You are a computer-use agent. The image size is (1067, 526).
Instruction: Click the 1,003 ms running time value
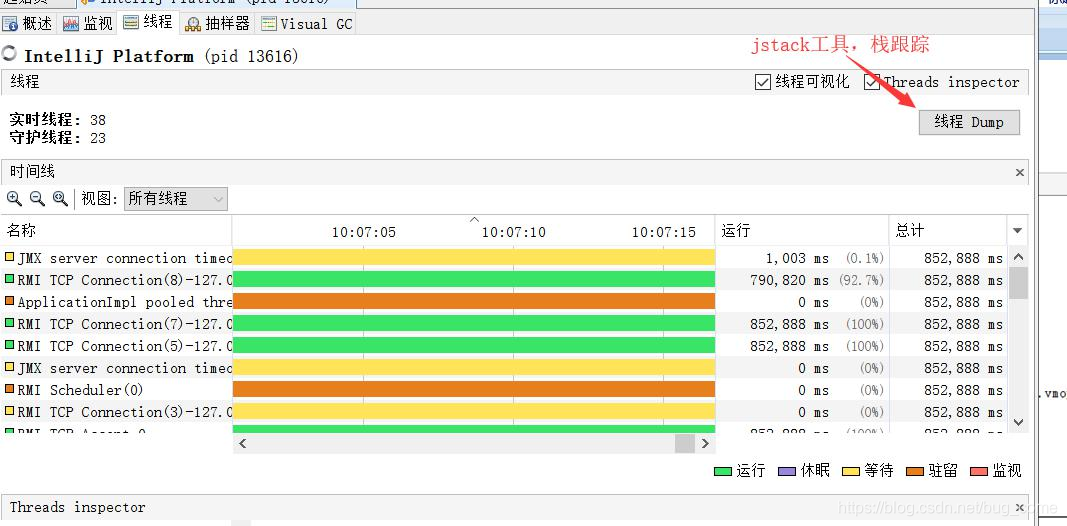click(798, 259)
